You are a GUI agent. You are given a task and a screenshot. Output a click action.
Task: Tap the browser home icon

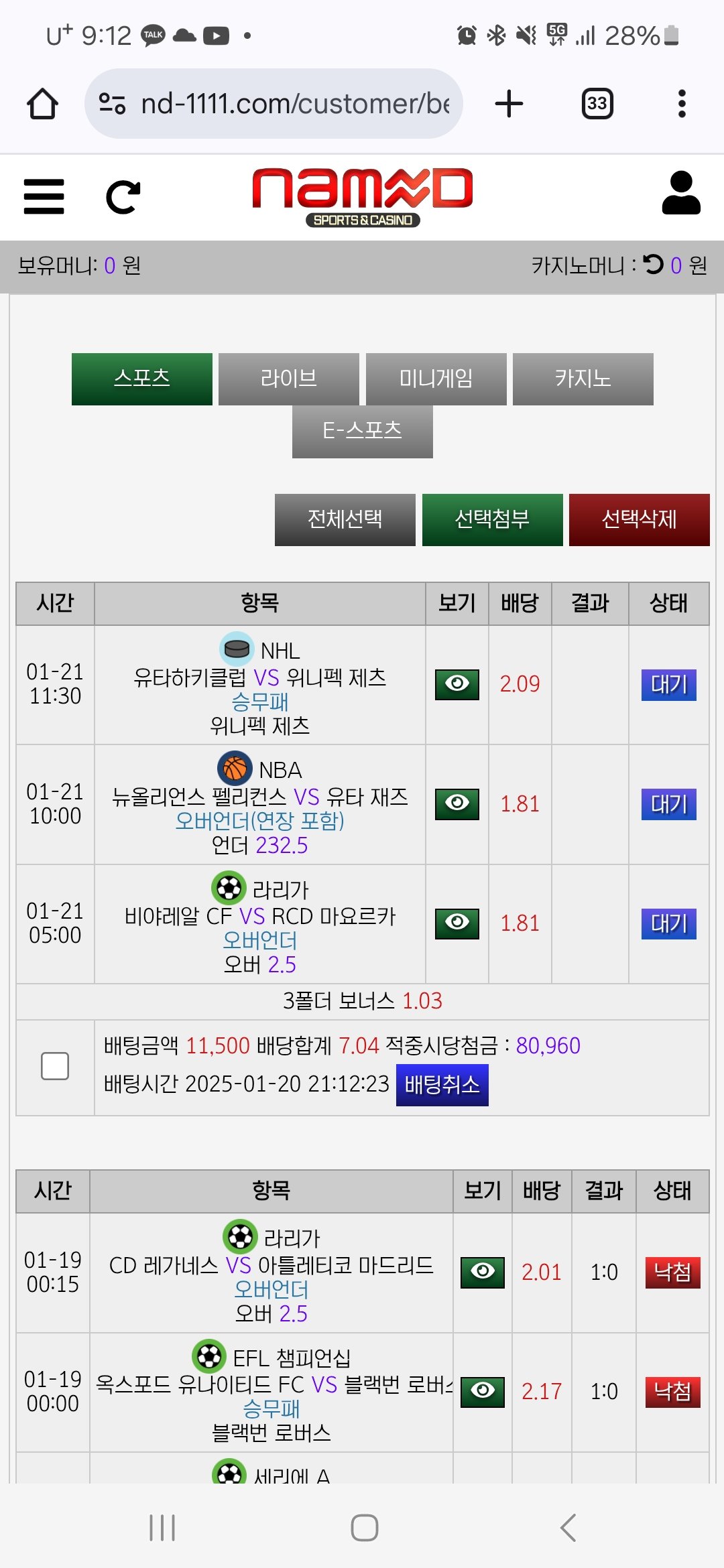pos(42,104)
